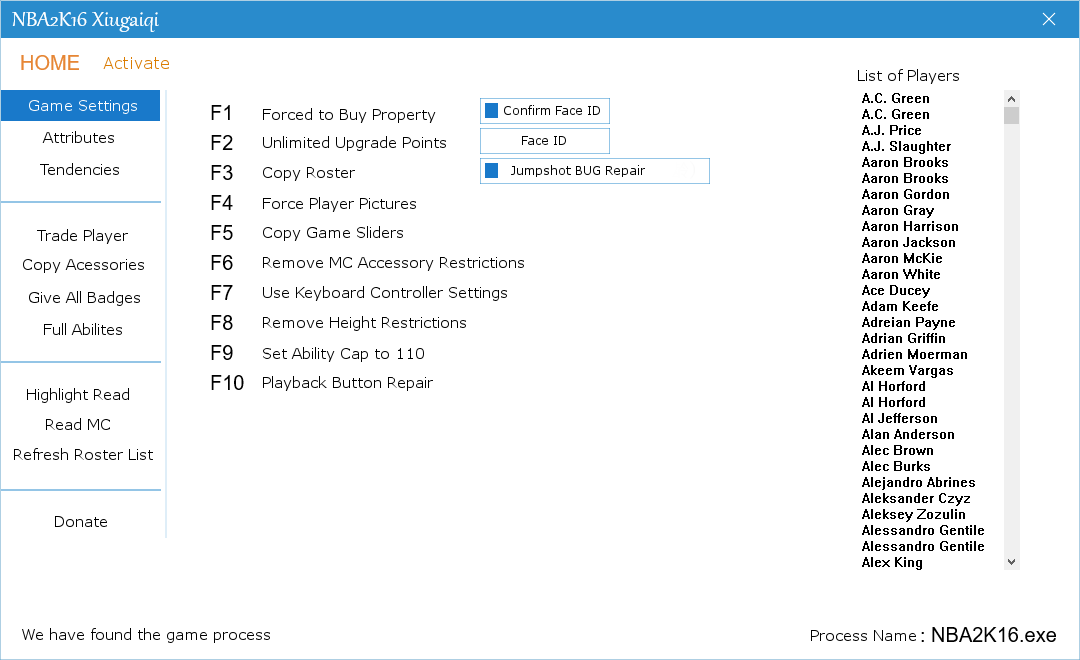Select Aaron Jackson in player list
Viewport: 1080px width, 660px height.
point(908,243)
